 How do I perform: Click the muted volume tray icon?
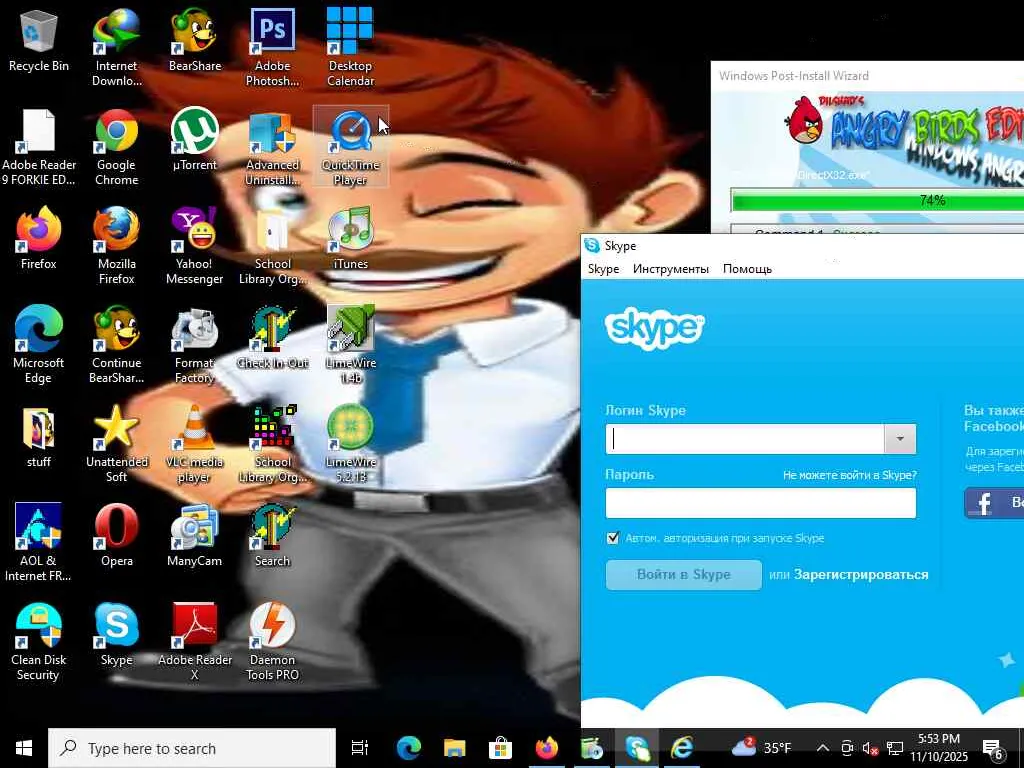[x=870, y=748]
